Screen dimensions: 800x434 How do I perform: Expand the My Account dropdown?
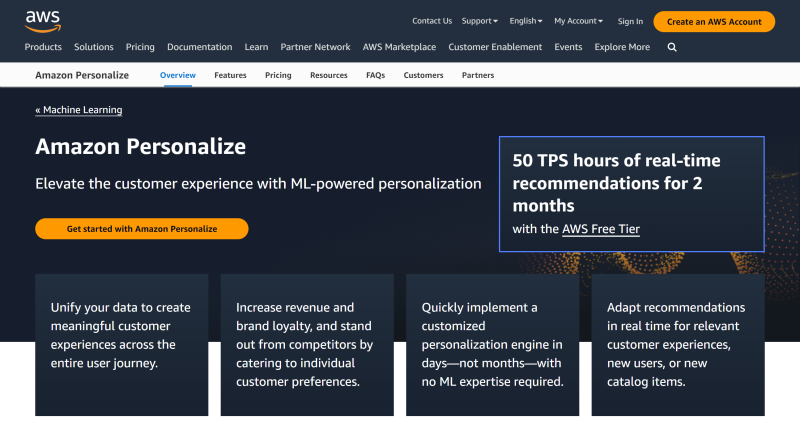[x=579, y=21]
